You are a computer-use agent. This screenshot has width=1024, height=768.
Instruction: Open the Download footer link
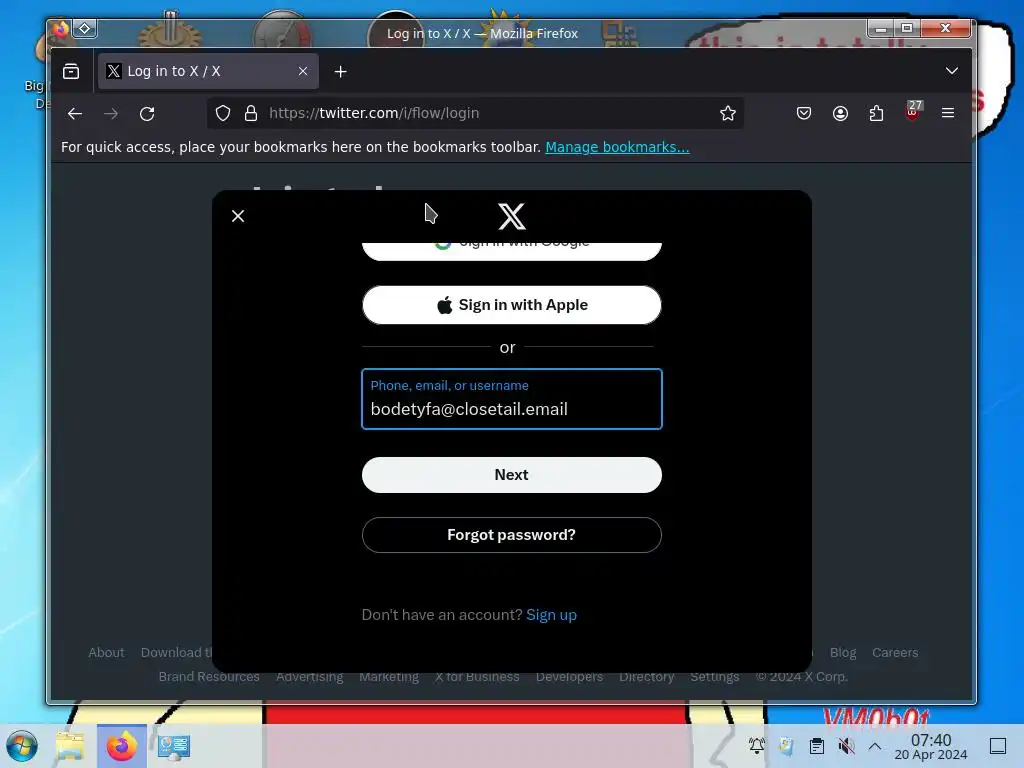pyautogui.click(x=176, y=652)
